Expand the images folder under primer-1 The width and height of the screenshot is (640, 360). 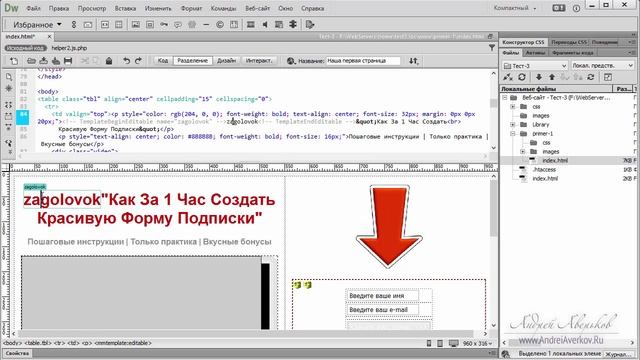[x=523, y=151]
